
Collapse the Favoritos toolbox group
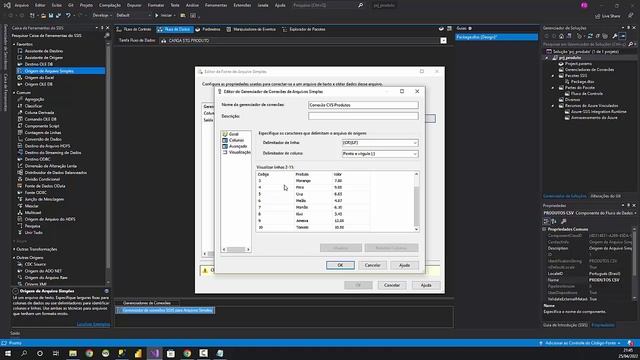[14, 44]
